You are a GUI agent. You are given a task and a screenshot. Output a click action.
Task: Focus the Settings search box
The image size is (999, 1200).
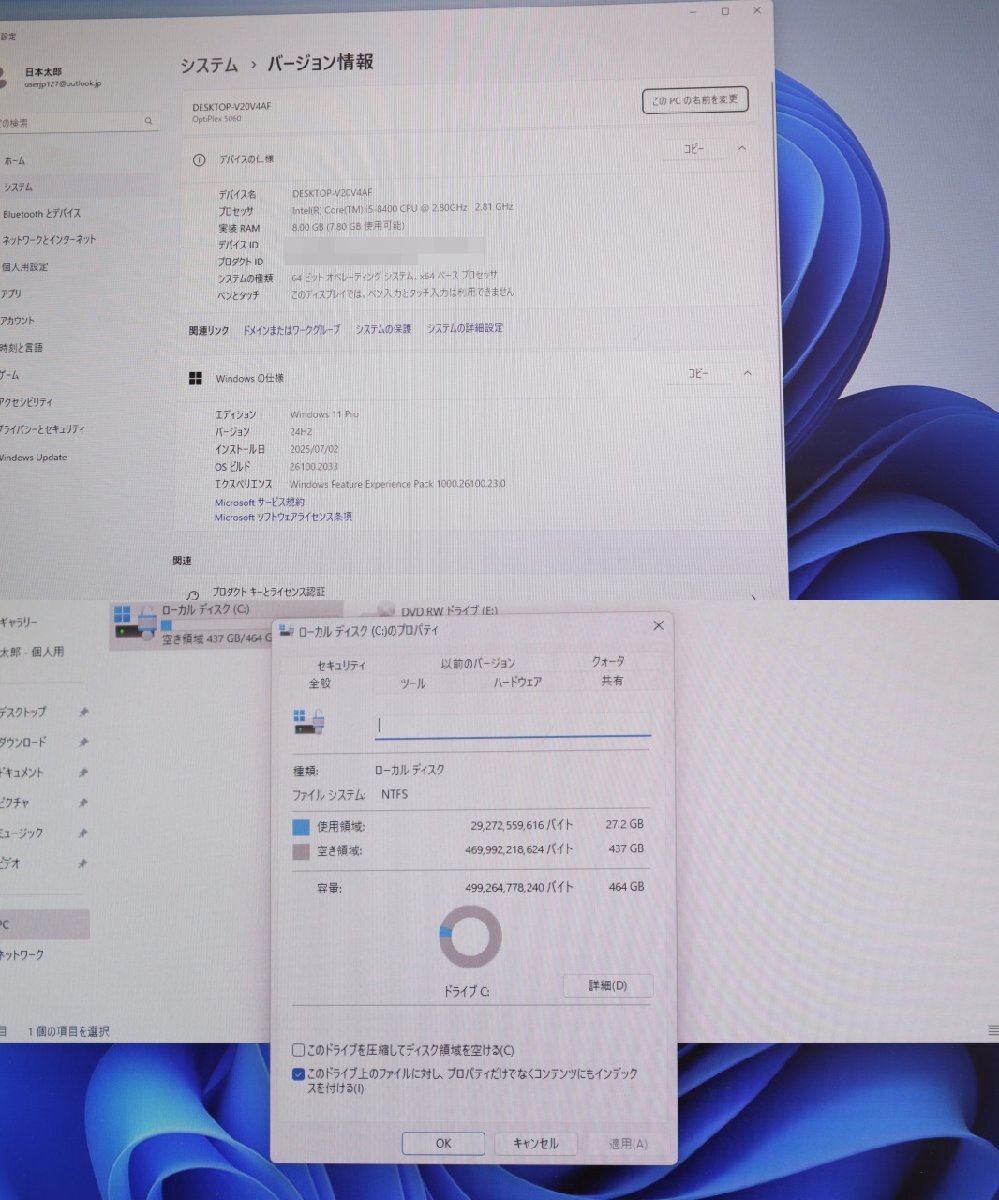tap(79, 122)
